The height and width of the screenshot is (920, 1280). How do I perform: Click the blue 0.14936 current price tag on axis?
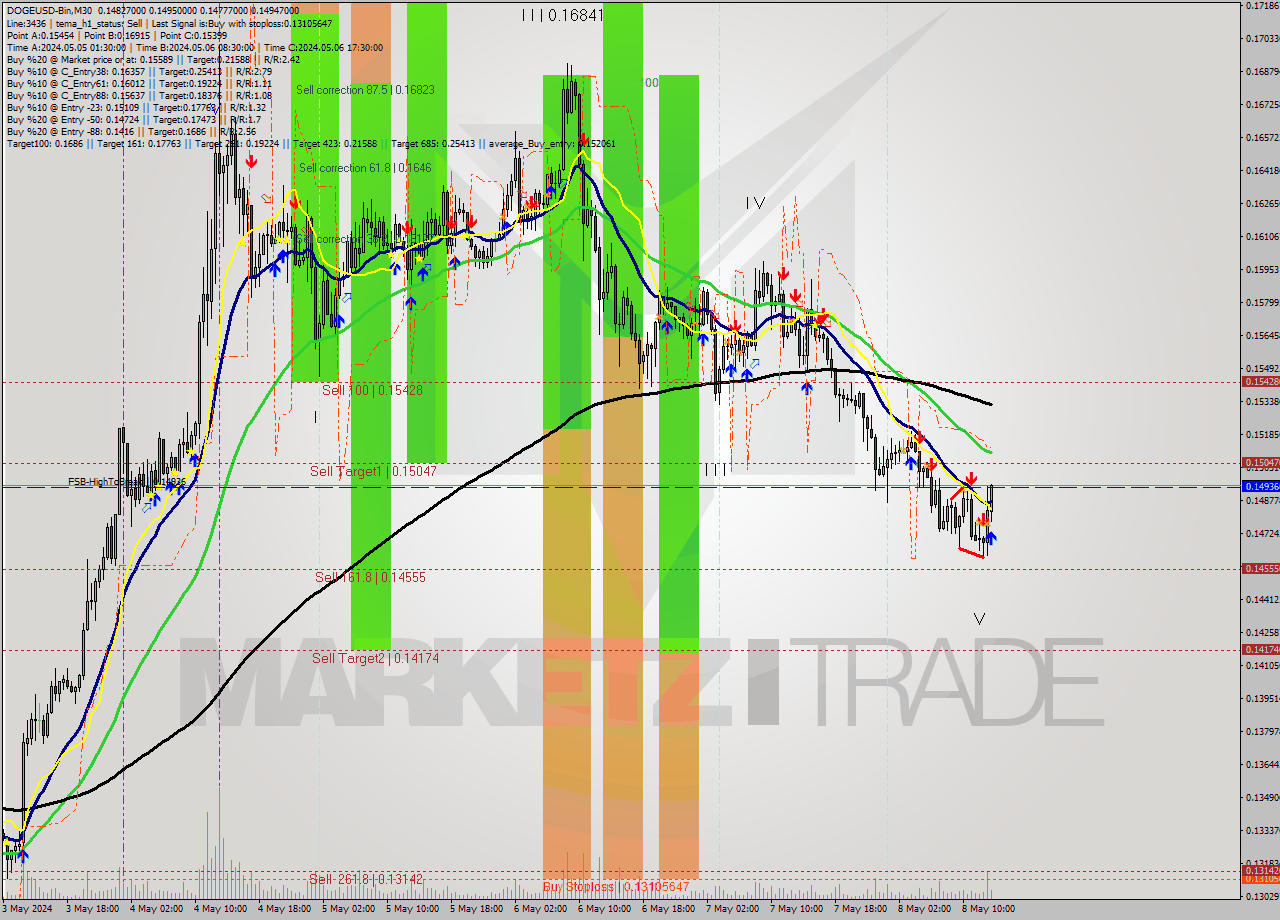1257,486
